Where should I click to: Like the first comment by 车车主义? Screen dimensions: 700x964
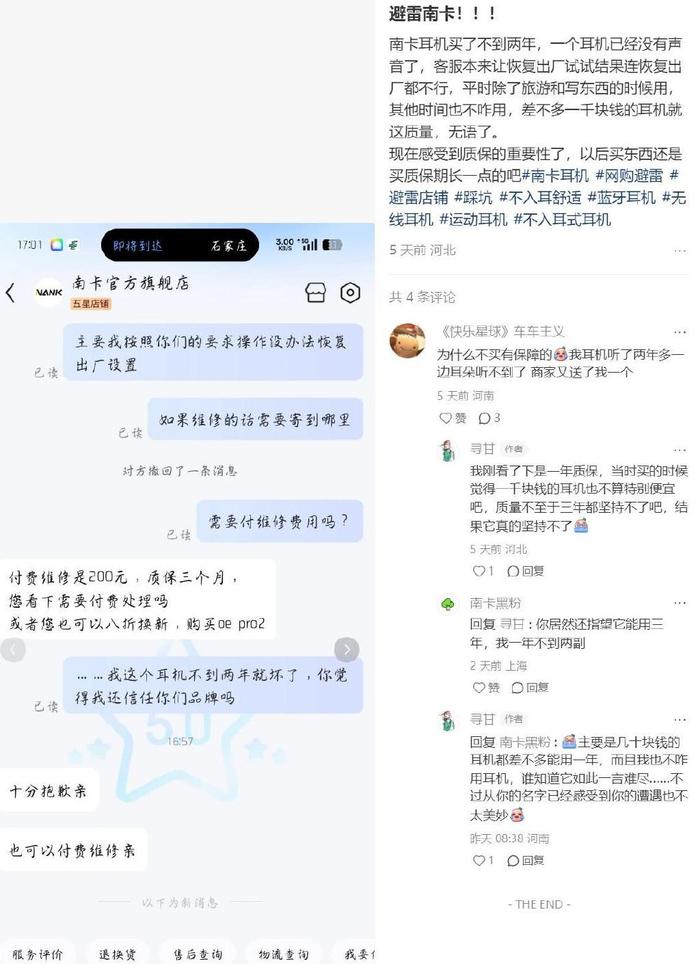tap(453, 418)
